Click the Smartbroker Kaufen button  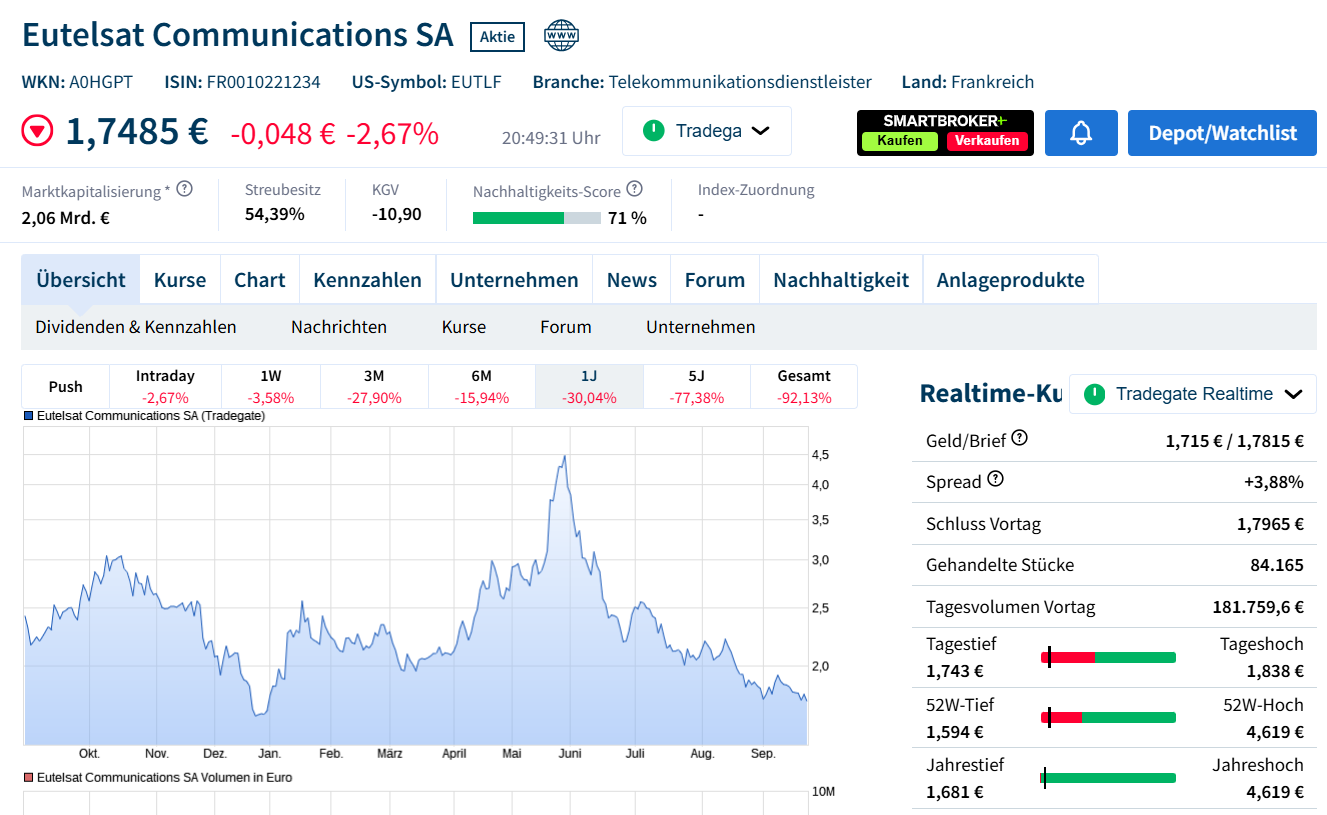click(900, 141)
